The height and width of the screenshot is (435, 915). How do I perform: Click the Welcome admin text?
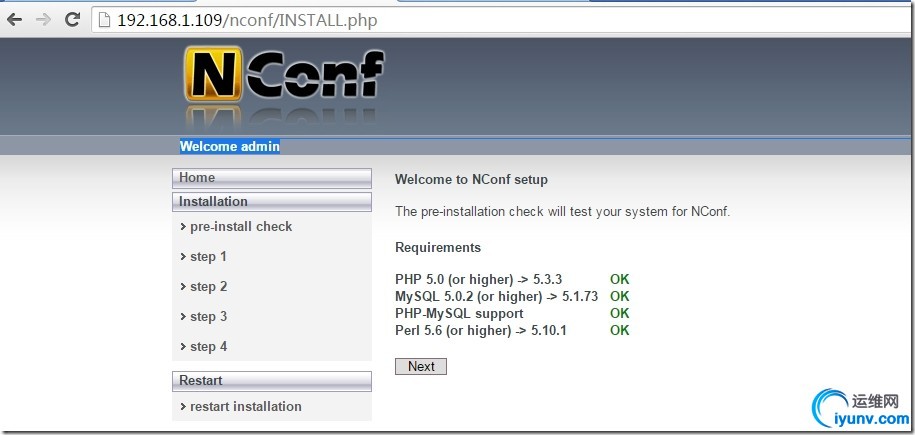tap(229, 147)
